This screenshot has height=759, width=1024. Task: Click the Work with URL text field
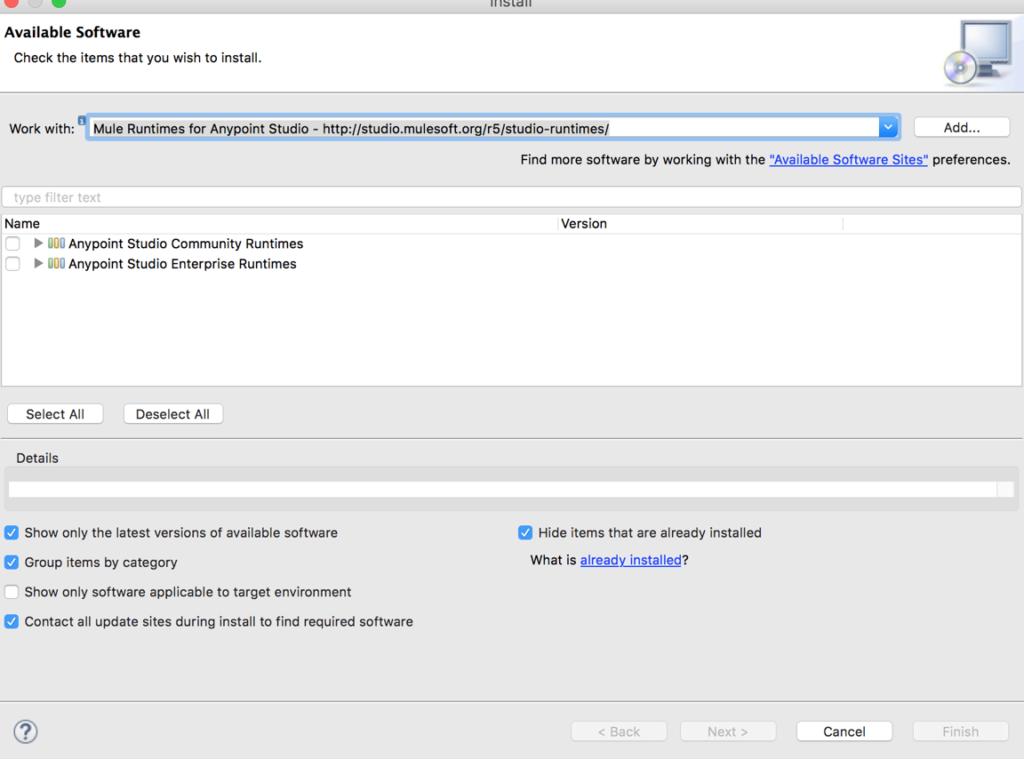[x=483, y=128]
